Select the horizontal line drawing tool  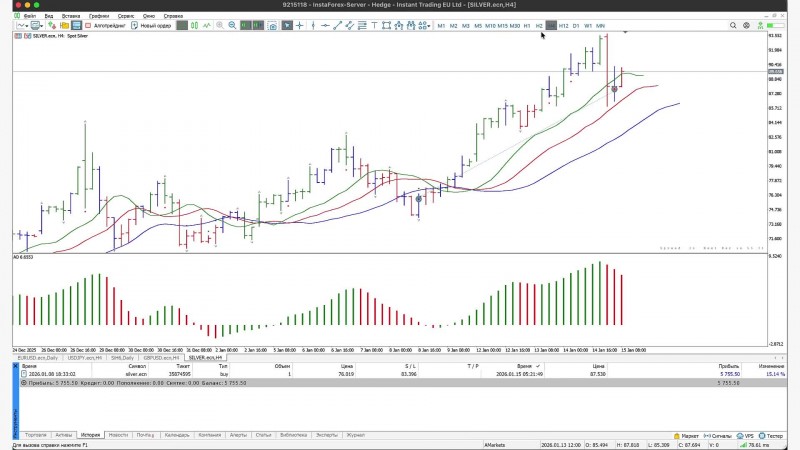tap(325, 26)
